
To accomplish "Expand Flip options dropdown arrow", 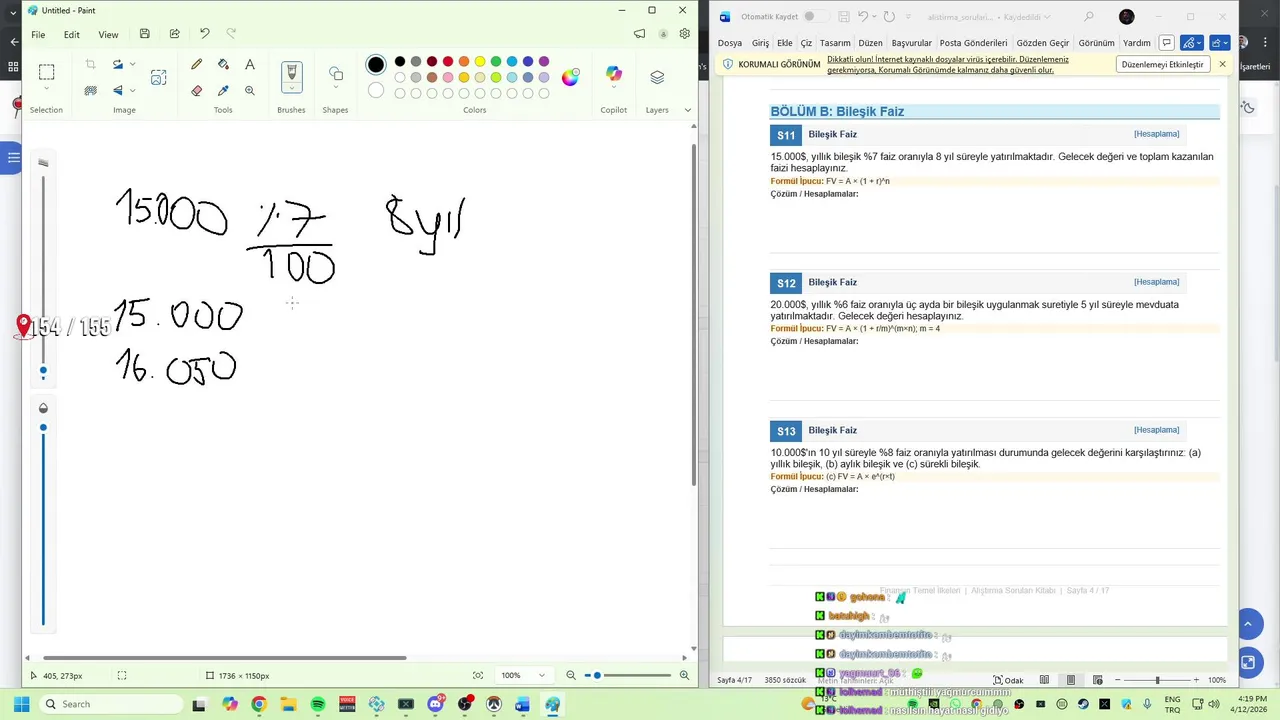I will coord(132,90).
